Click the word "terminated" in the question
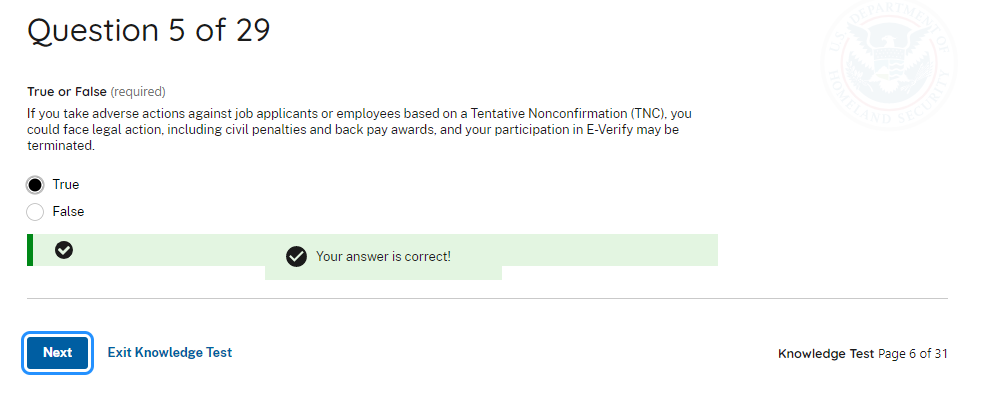988x405 pixels. (61, 146)
